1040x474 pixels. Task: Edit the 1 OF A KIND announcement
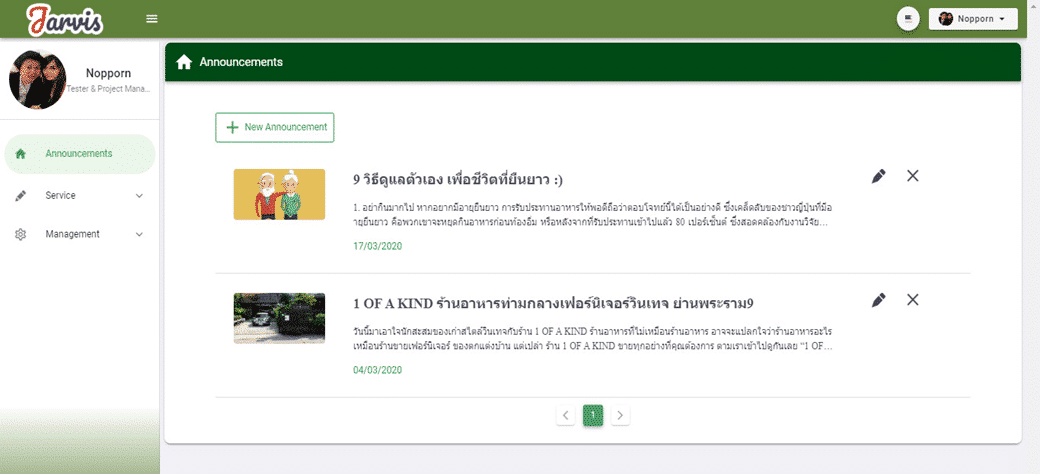(x=878, y=300)
